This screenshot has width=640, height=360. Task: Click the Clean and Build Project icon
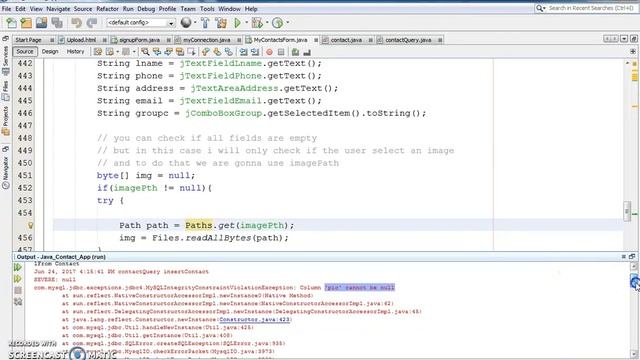pos(221,23)
